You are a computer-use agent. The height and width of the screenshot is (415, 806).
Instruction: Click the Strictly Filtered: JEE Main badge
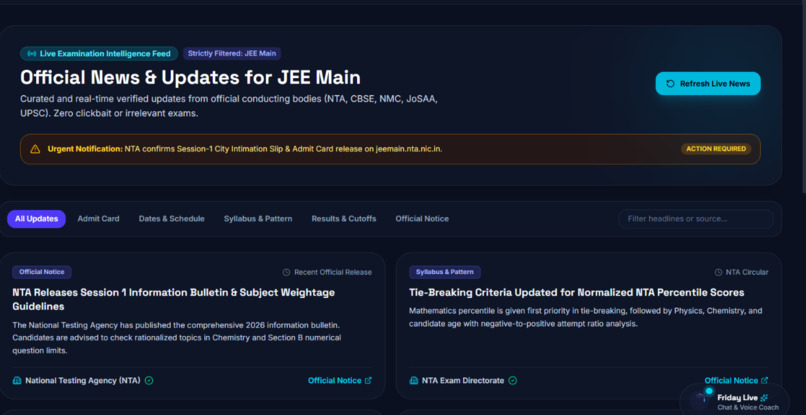[232, 53]
